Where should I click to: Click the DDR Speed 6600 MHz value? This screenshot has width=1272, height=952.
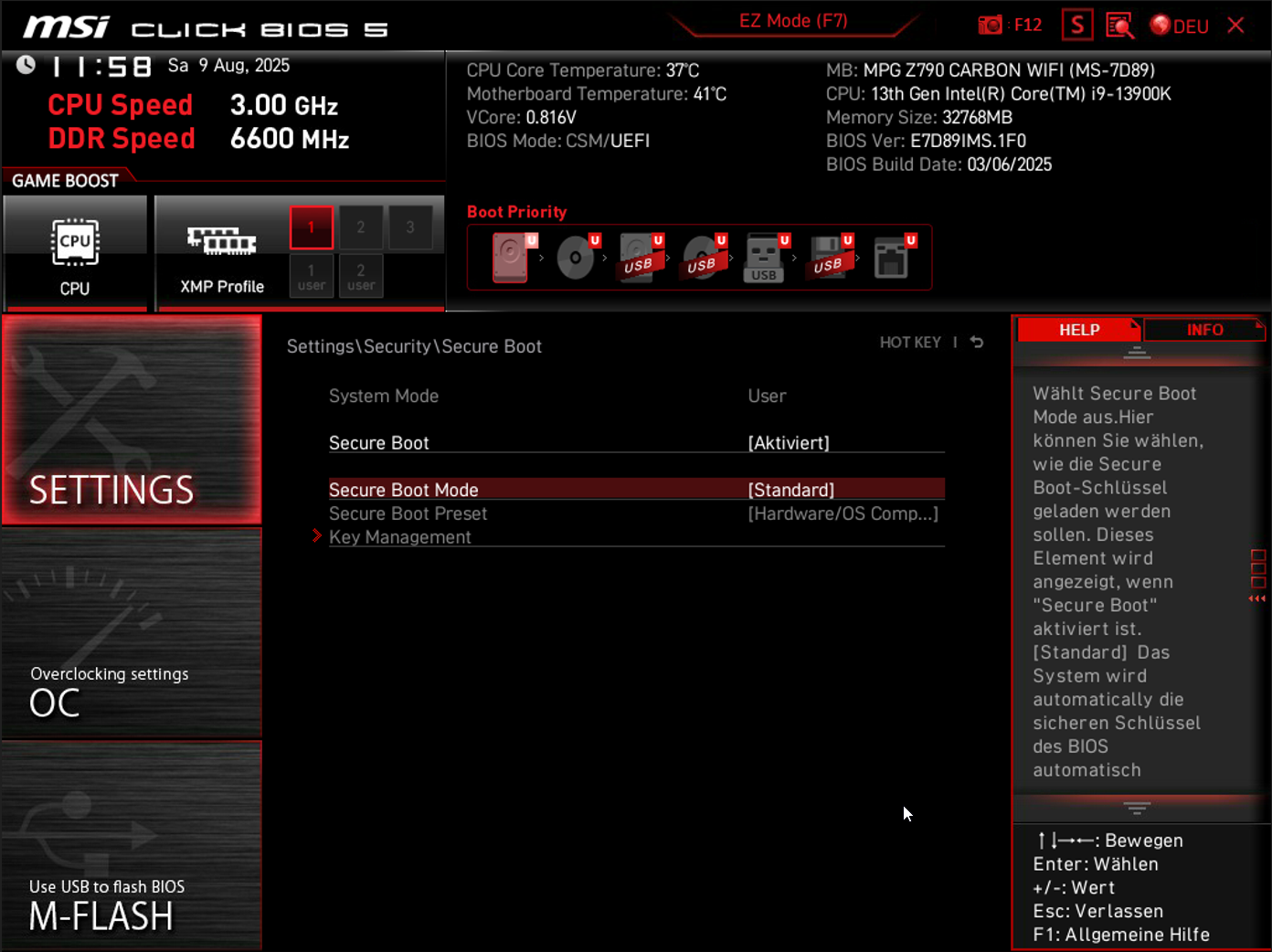[x=290, y=139]
